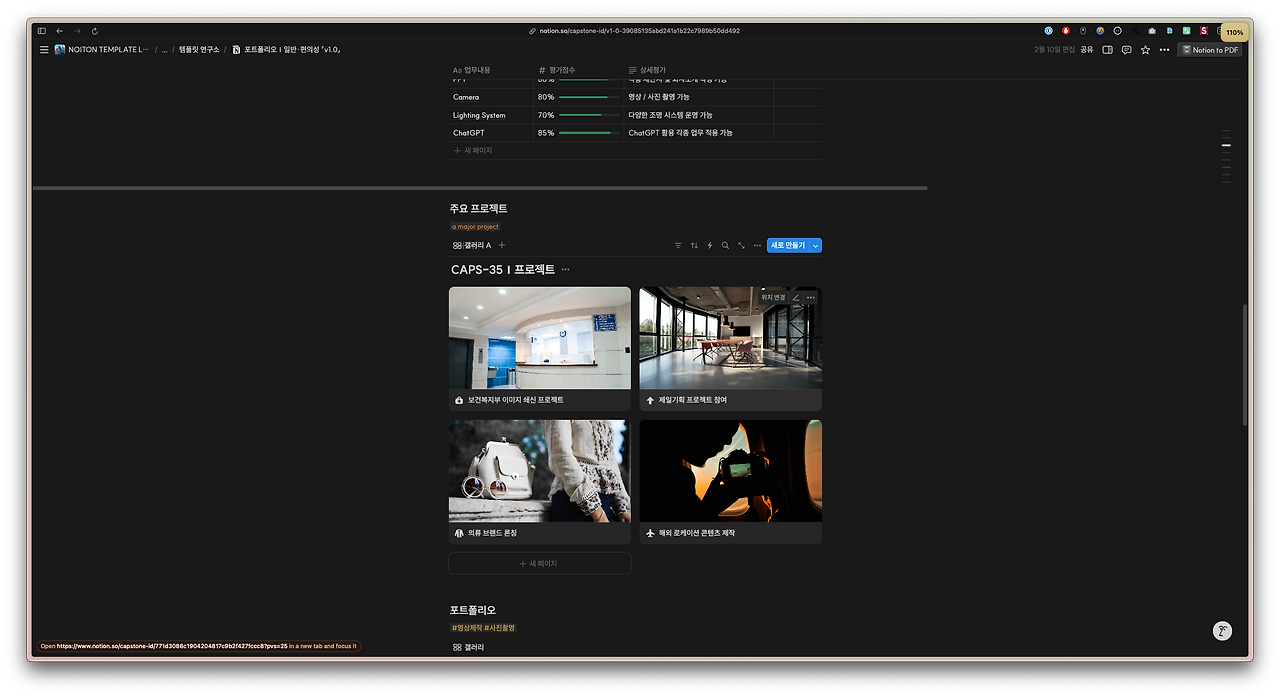Open search within the gallery view
The width and height of the screenshot is (1280, 697).
[725, 245]
